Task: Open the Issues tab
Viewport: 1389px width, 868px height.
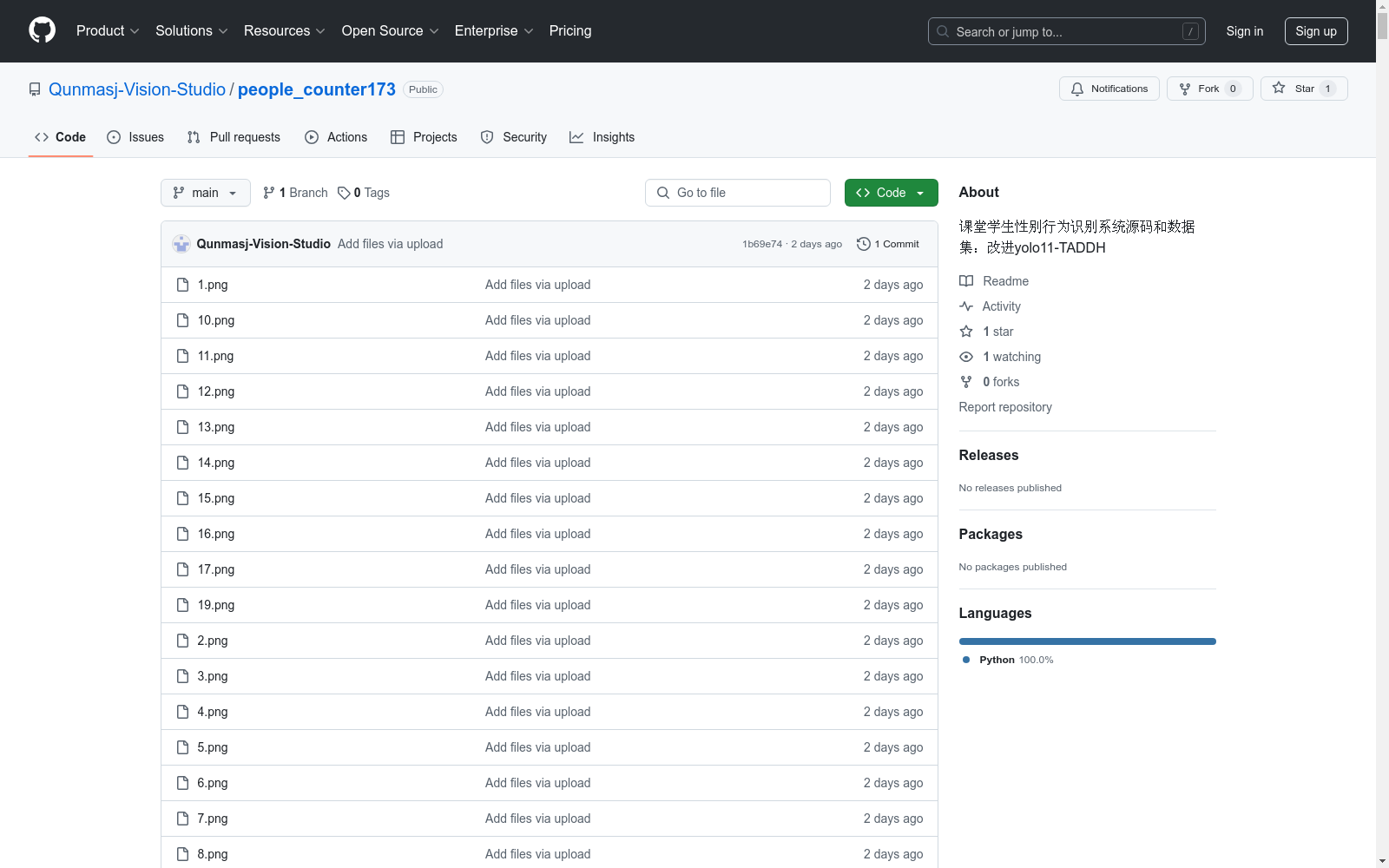Action: (x=135, y=137)
